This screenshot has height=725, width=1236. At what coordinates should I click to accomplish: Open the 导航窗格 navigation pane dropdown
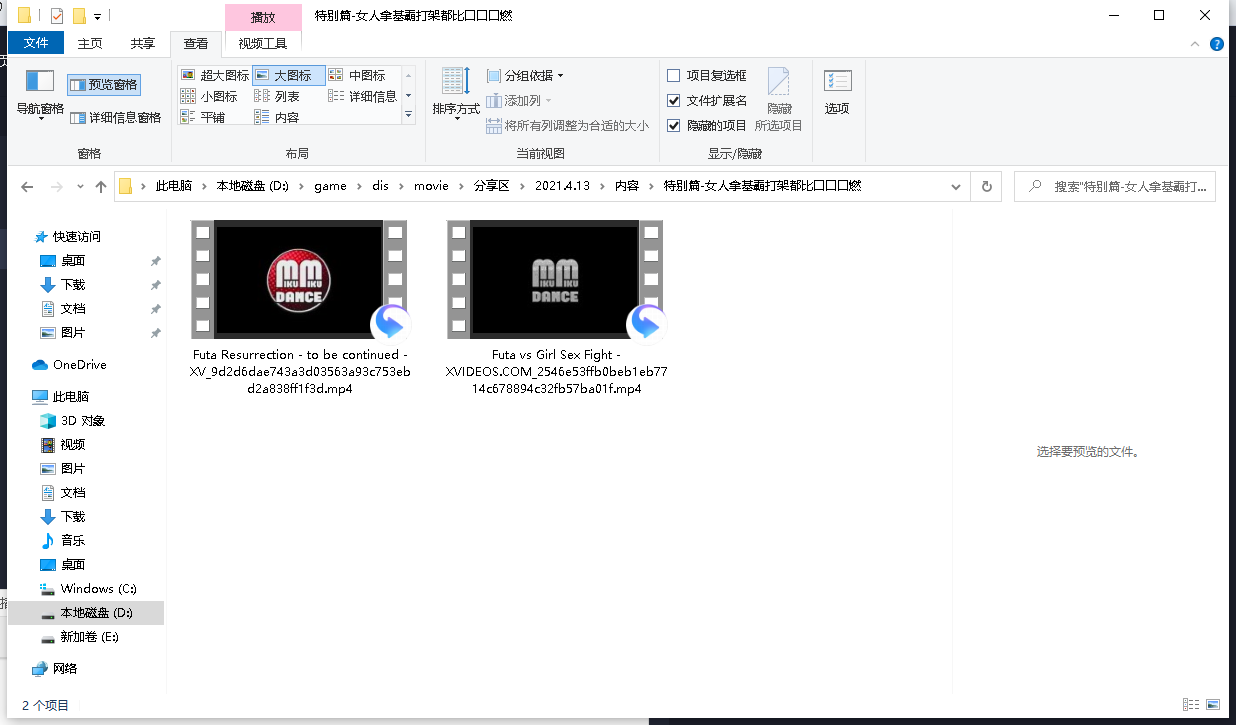coord(40,95)
